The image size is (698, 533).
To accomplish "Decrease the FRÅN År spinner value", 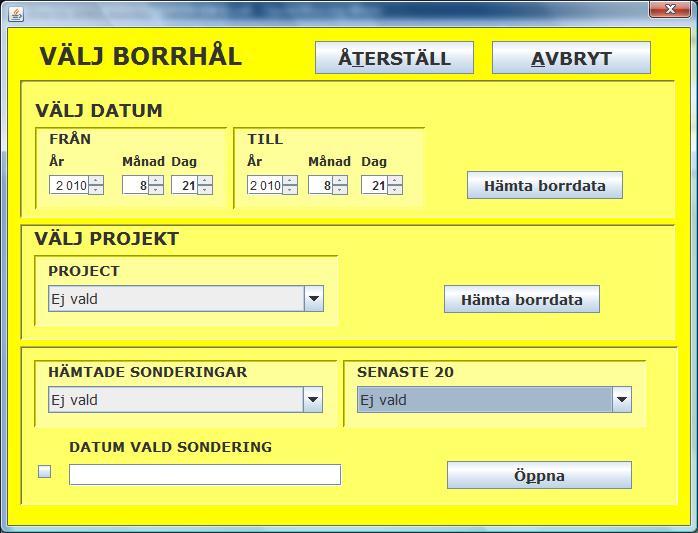I will [x=96, y=190].
